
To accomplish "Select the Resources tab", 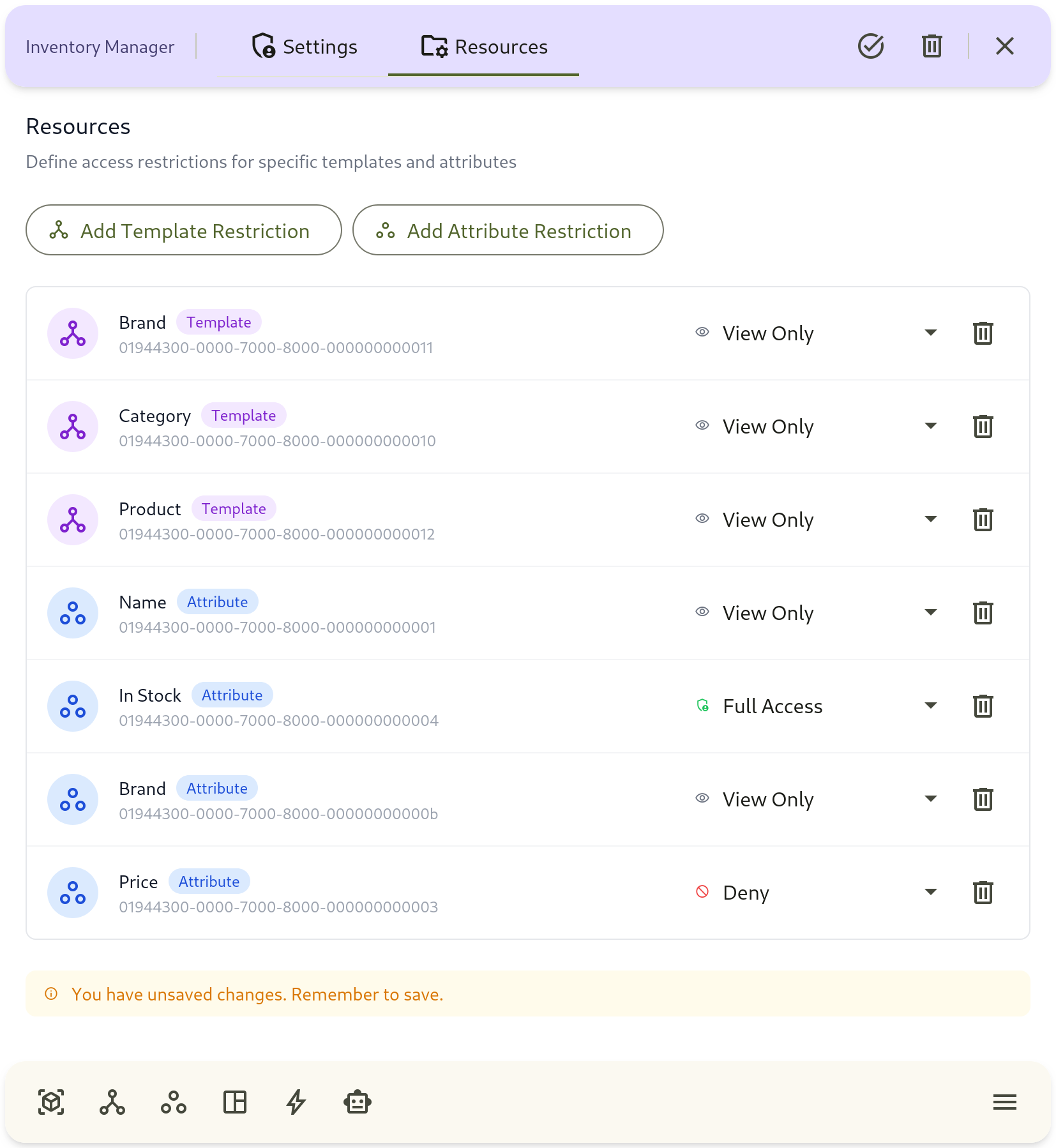I will pyautogui.click(x=483, y=46).
